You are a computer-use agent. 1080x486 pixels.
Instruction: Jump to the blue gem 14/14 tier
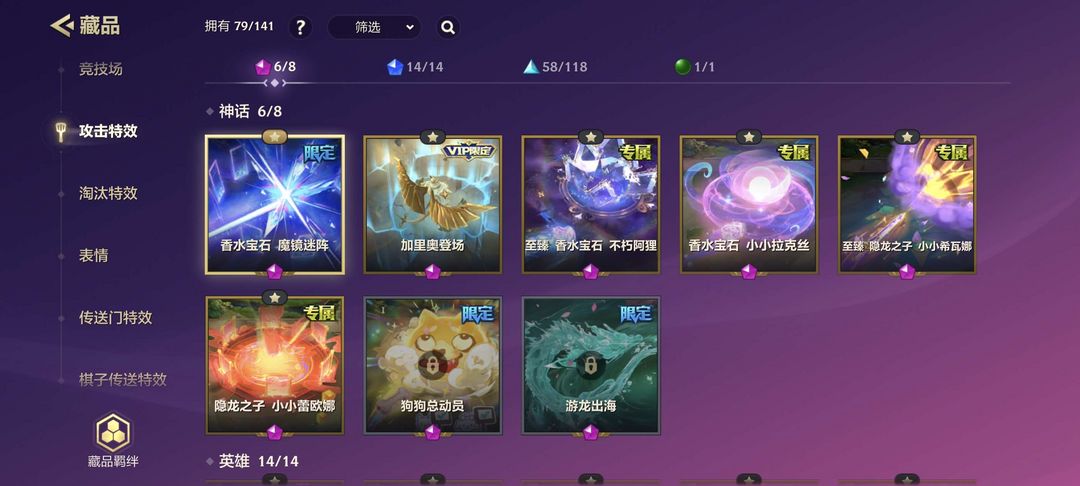tap(415, 67)
